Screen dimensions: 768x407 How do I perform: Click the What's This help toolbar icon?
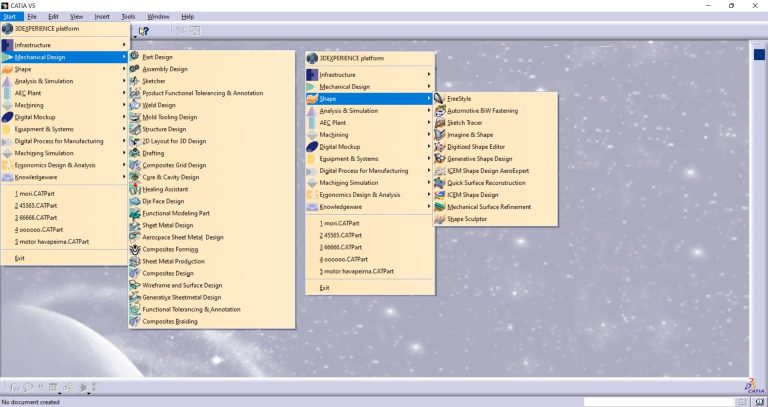point(144,31)
